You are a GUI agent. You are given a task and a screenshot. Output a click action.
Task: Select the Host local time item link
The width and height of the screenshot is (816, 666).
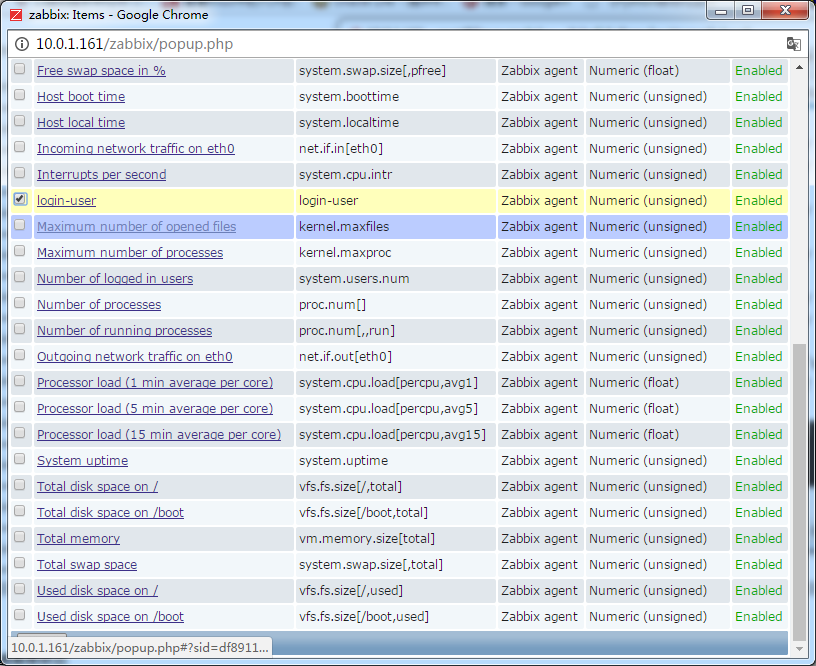click(81, 123)
